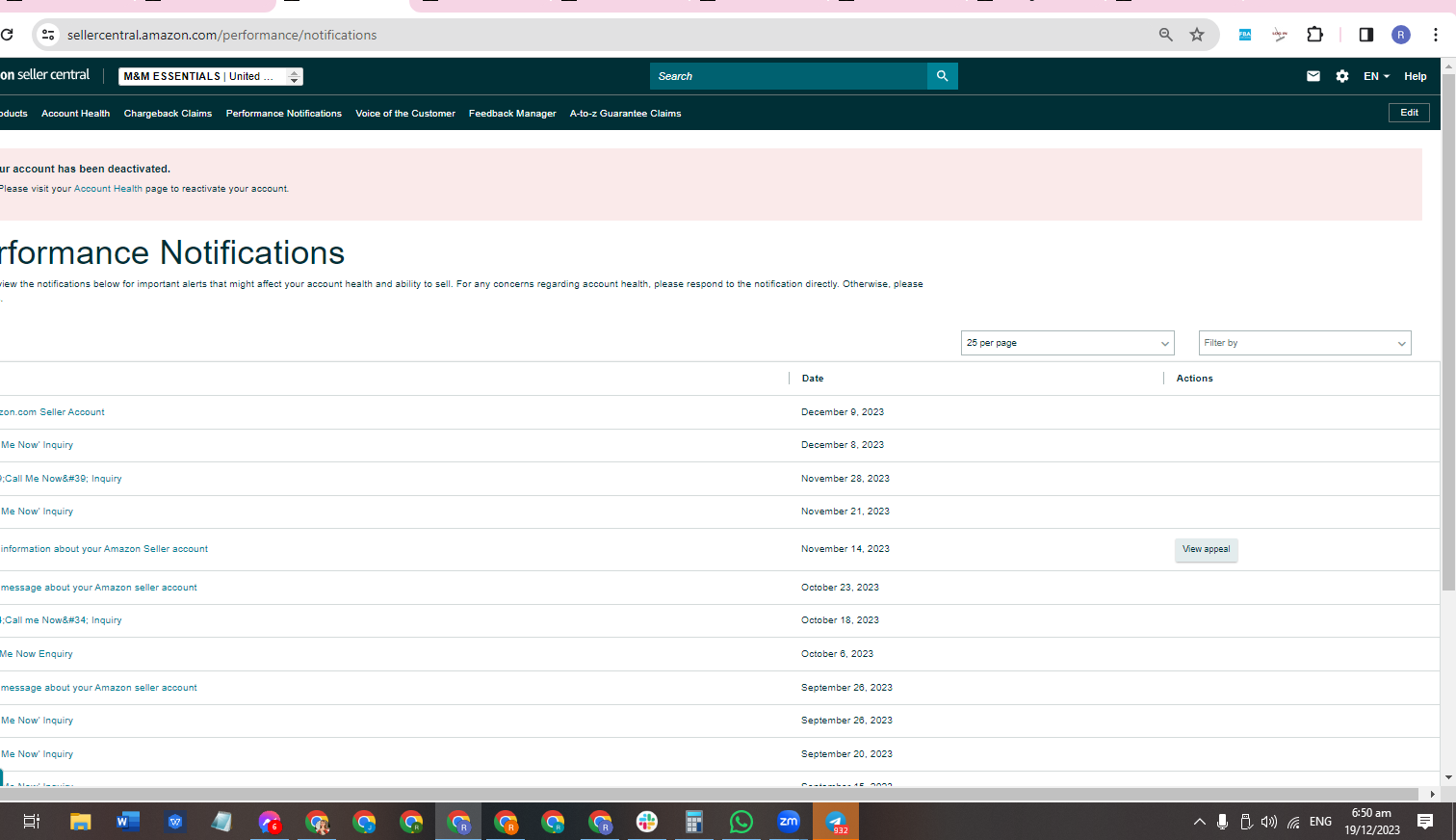Open site information icon in address bar
Image resolution: width=1456 pixels, height=840 pixels.
coord(48,35)
